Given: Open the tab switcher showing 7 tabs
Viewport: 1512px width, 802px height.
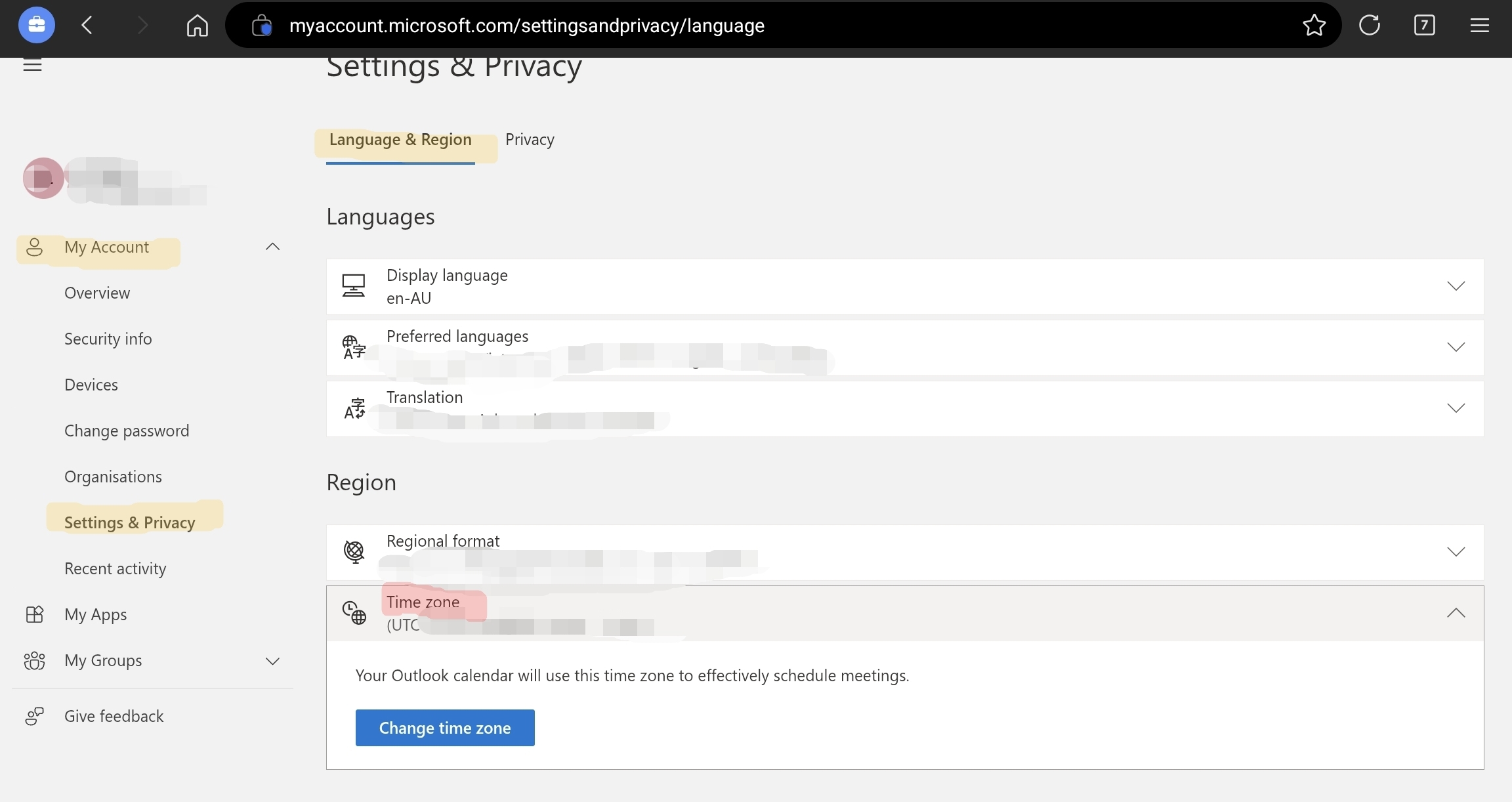Looking at the screenshot, I should click(1424, 26).
